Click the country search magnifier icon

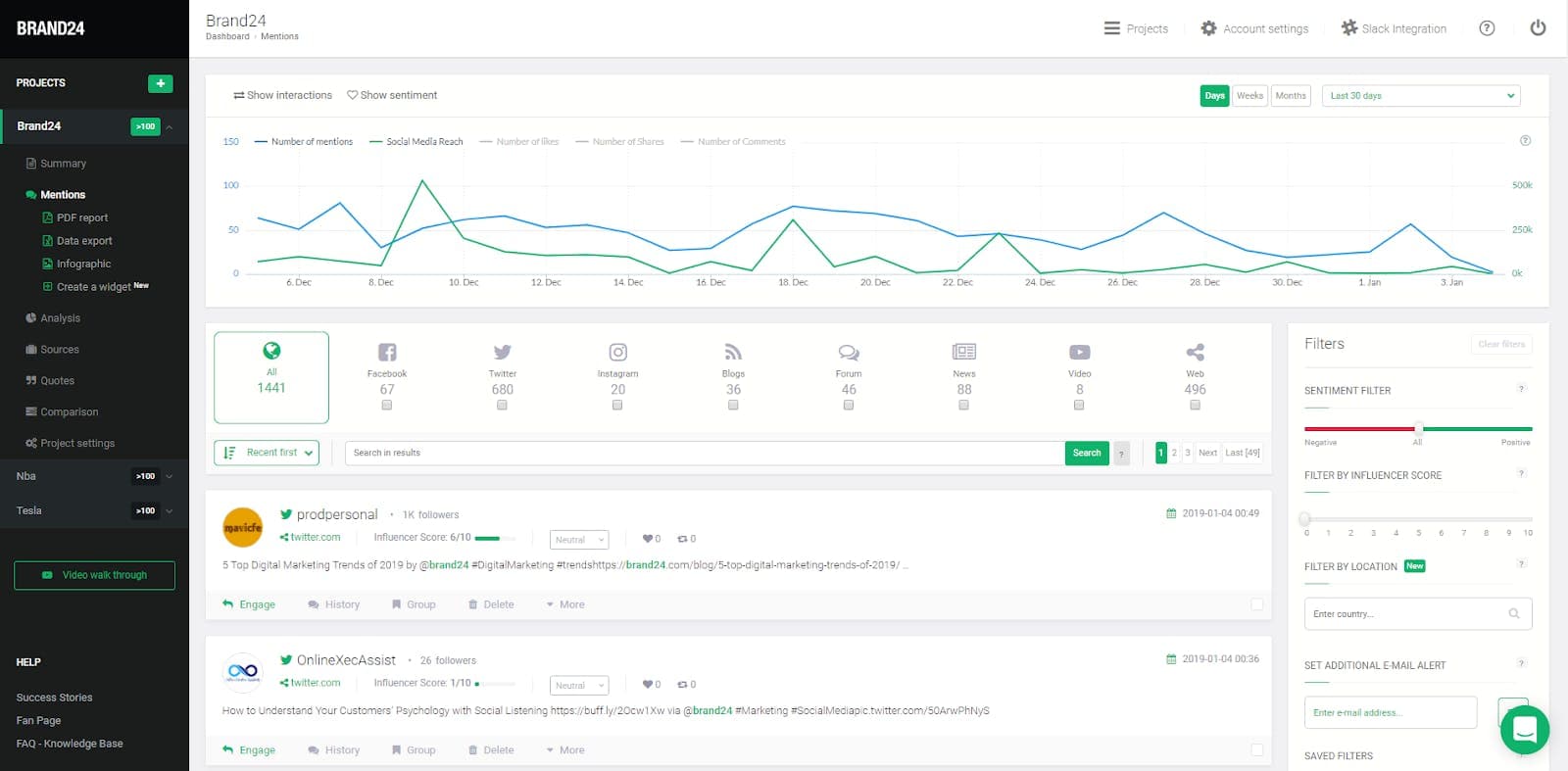pyautogui.click(x=1514, y=614)
